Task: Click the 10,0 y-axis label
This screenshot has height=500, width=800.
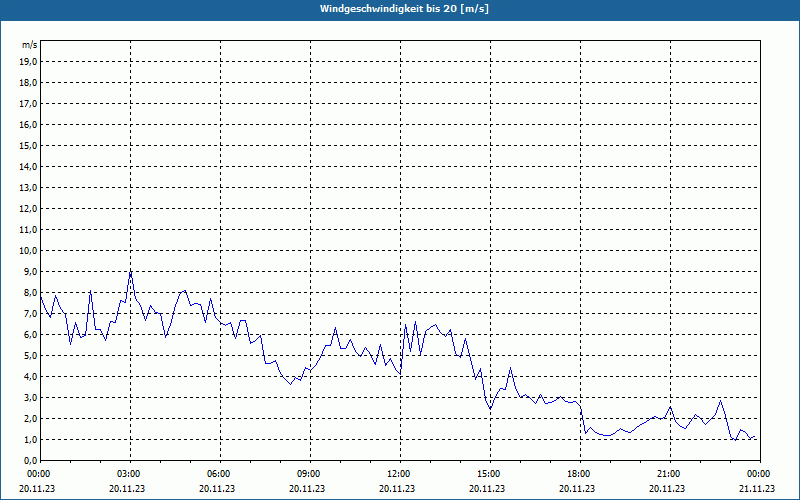Action: tap(28, 251)
